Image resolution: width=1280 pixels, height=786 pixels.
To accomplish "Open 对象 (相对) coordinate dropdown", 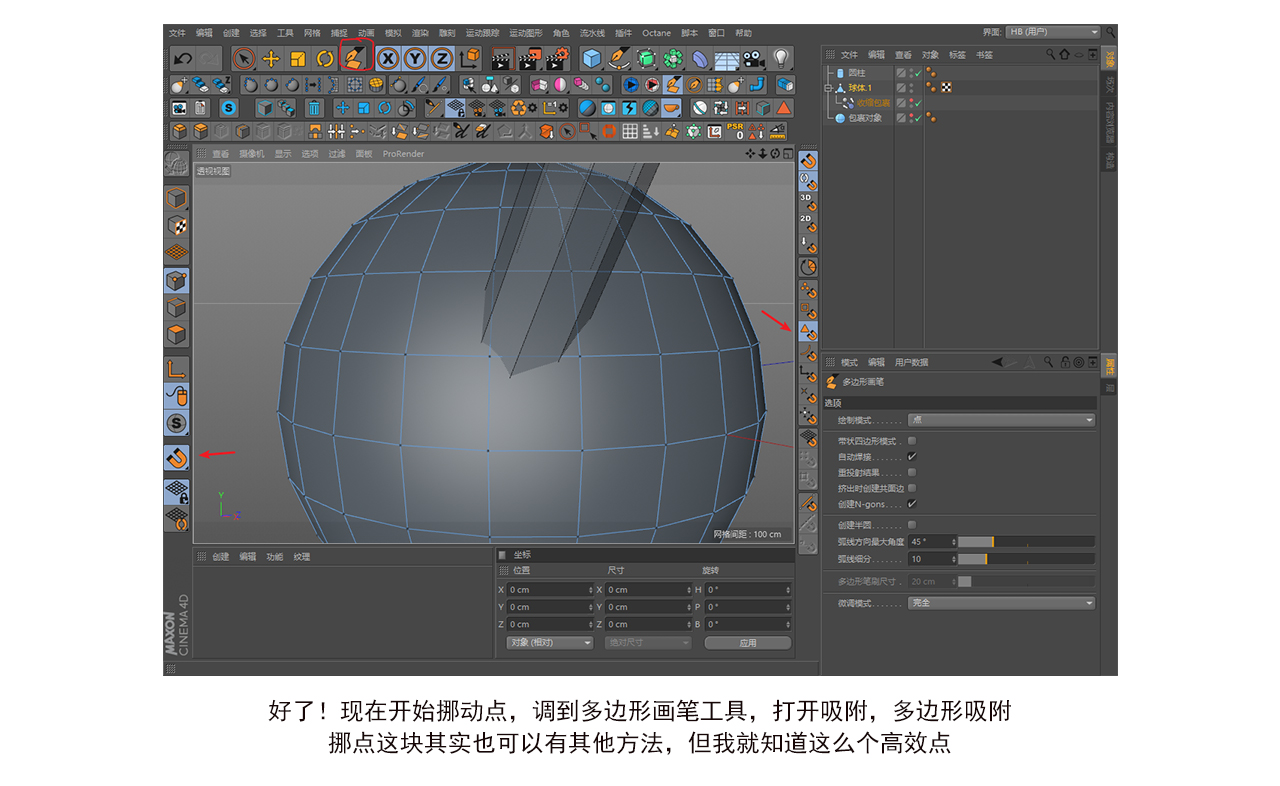I will (550, 643).
